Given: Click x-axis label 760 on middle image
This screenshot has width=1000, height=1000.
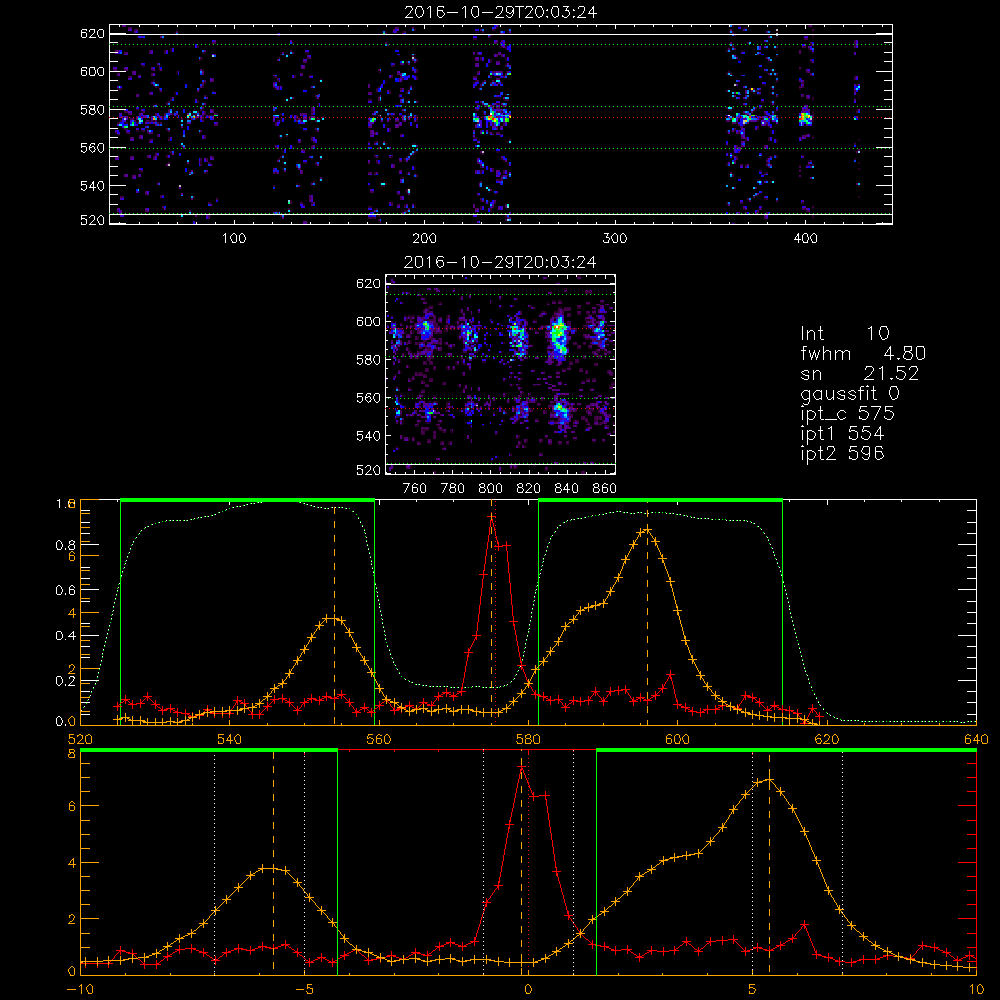Looking at the screenshot, I should 415,489.
